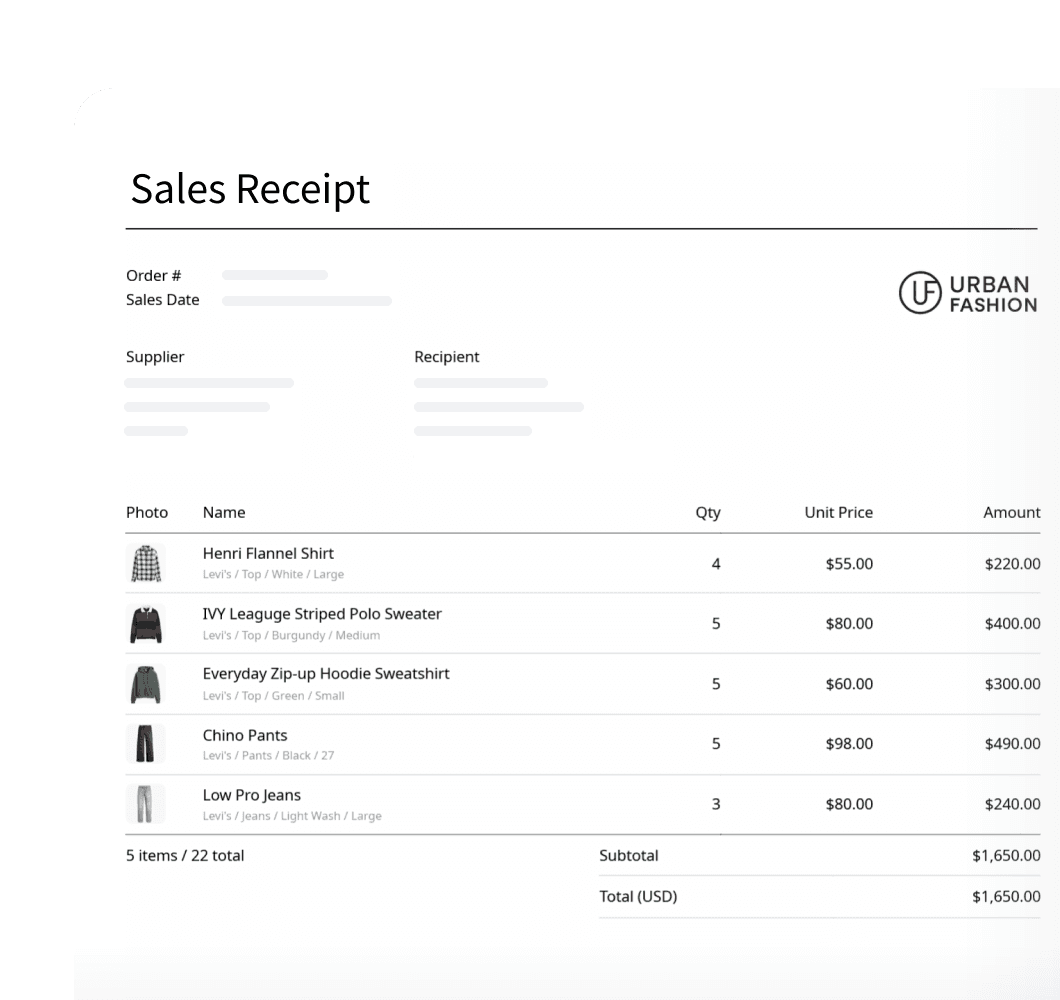Image resolution: width=1060 pixels, height=1000 pixels.
Task: Click the $98.00 unit price
Action: click(849, 744)
